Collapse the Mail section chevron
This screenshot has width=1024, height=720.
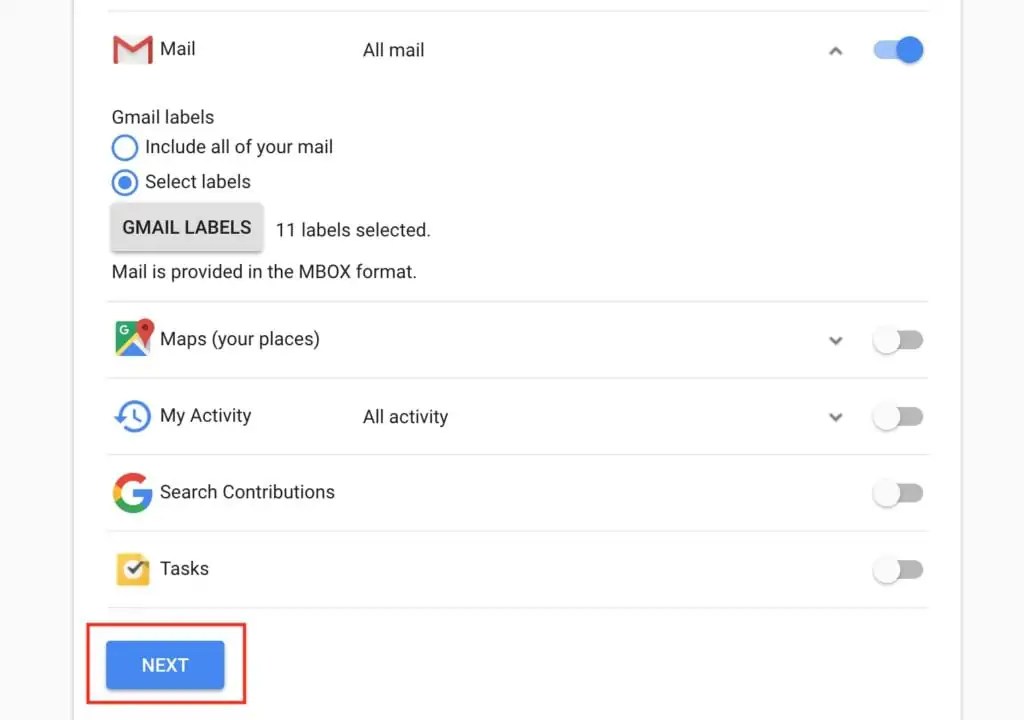point(836,50)
